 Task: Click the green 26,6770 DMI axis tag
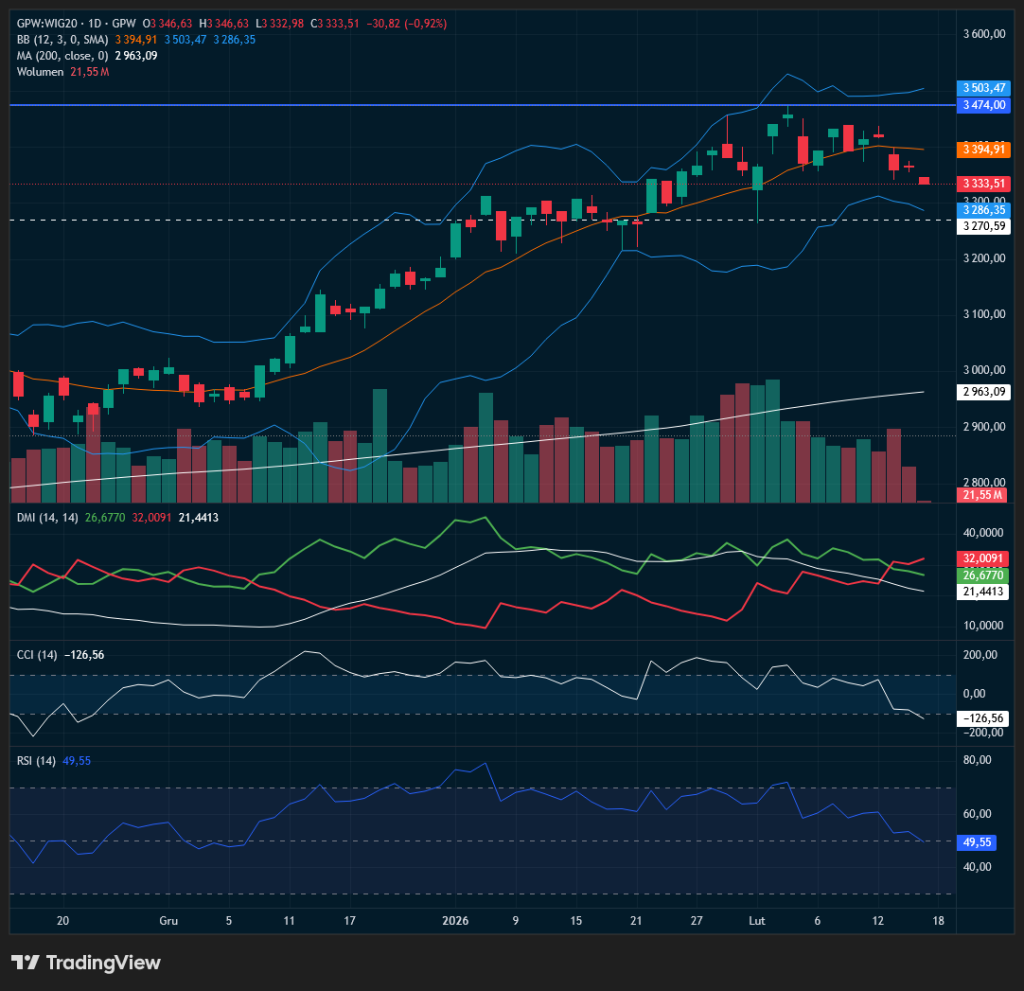coord(983,575)
